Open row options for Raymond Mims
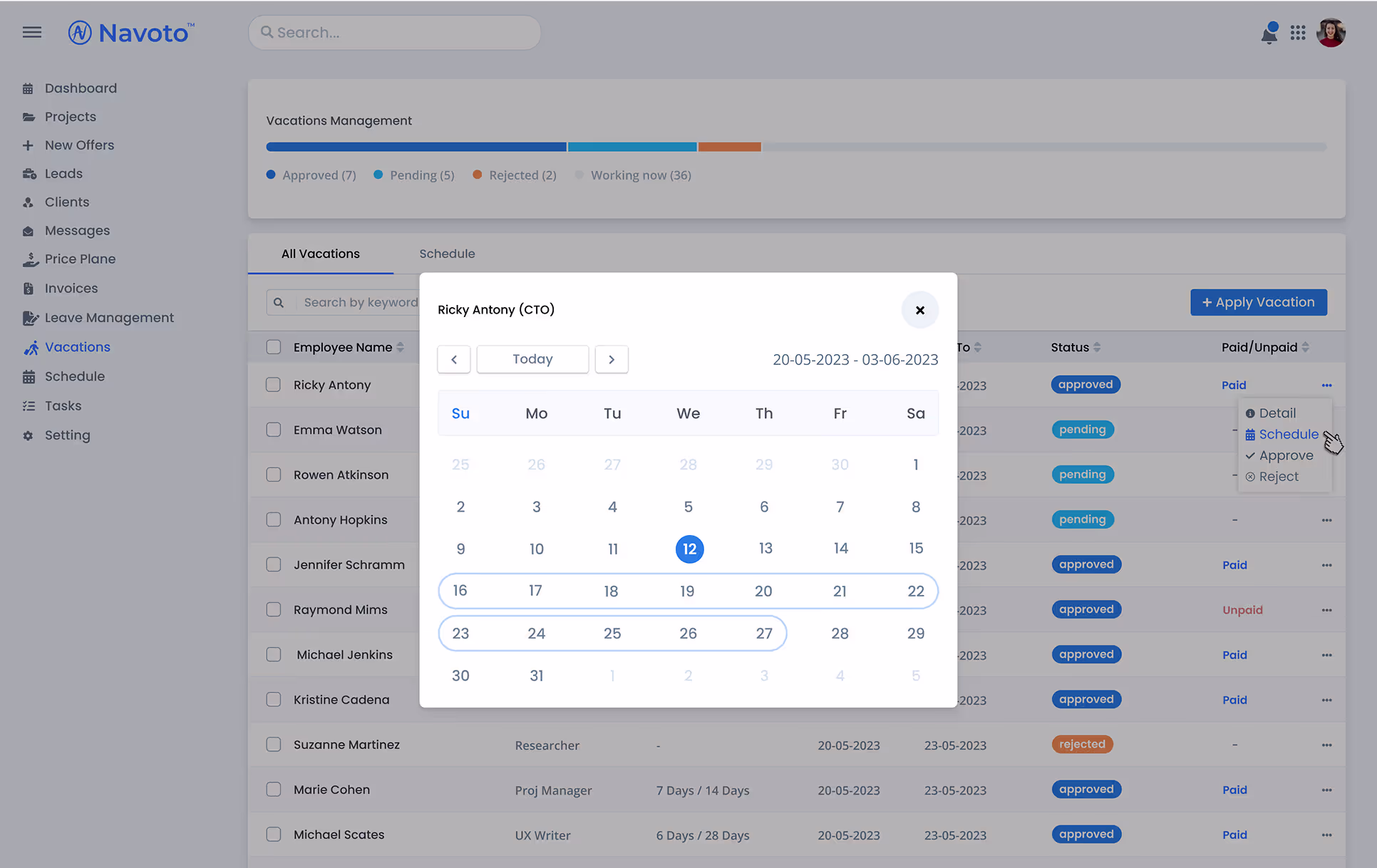Image resolution: width=1377 pixels, height=868 pixels. [x=1326, y=610]
